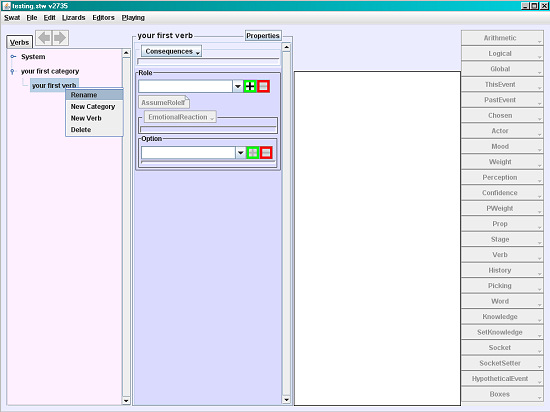Remove Role with red minus icon
The image size is (550, 412).
click(263, 86)
